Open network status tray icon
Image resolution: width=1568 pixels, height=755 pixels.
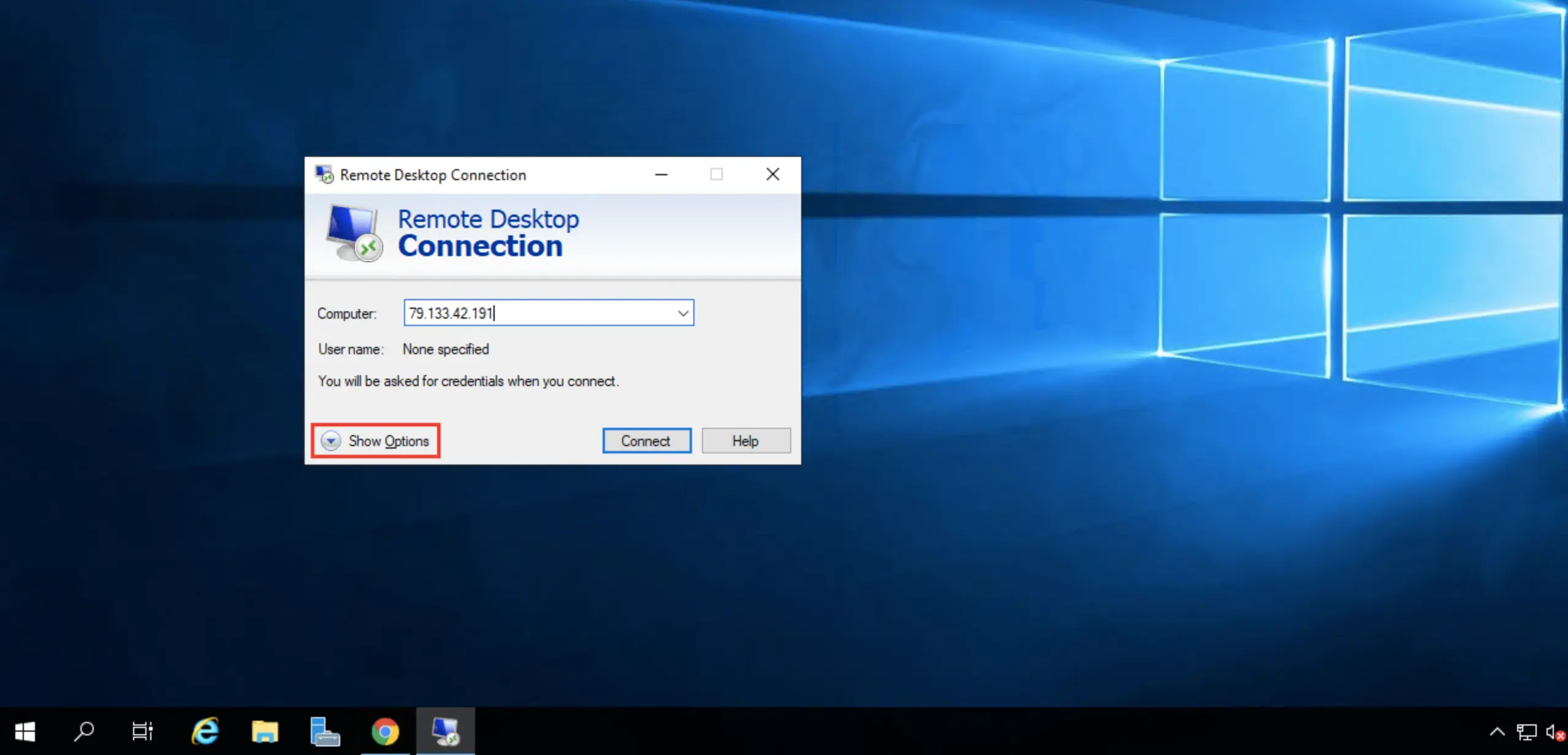[x=1526, y=732]
